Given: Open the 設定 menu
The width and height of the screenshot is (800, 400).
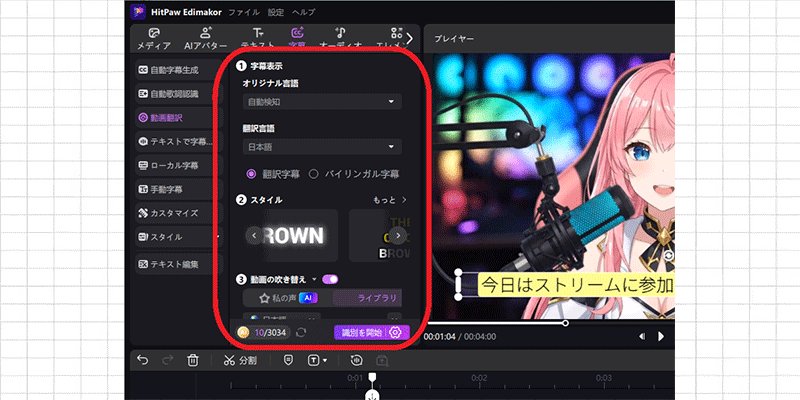Looking at the screenshot, I should click(x=276, y=12).
